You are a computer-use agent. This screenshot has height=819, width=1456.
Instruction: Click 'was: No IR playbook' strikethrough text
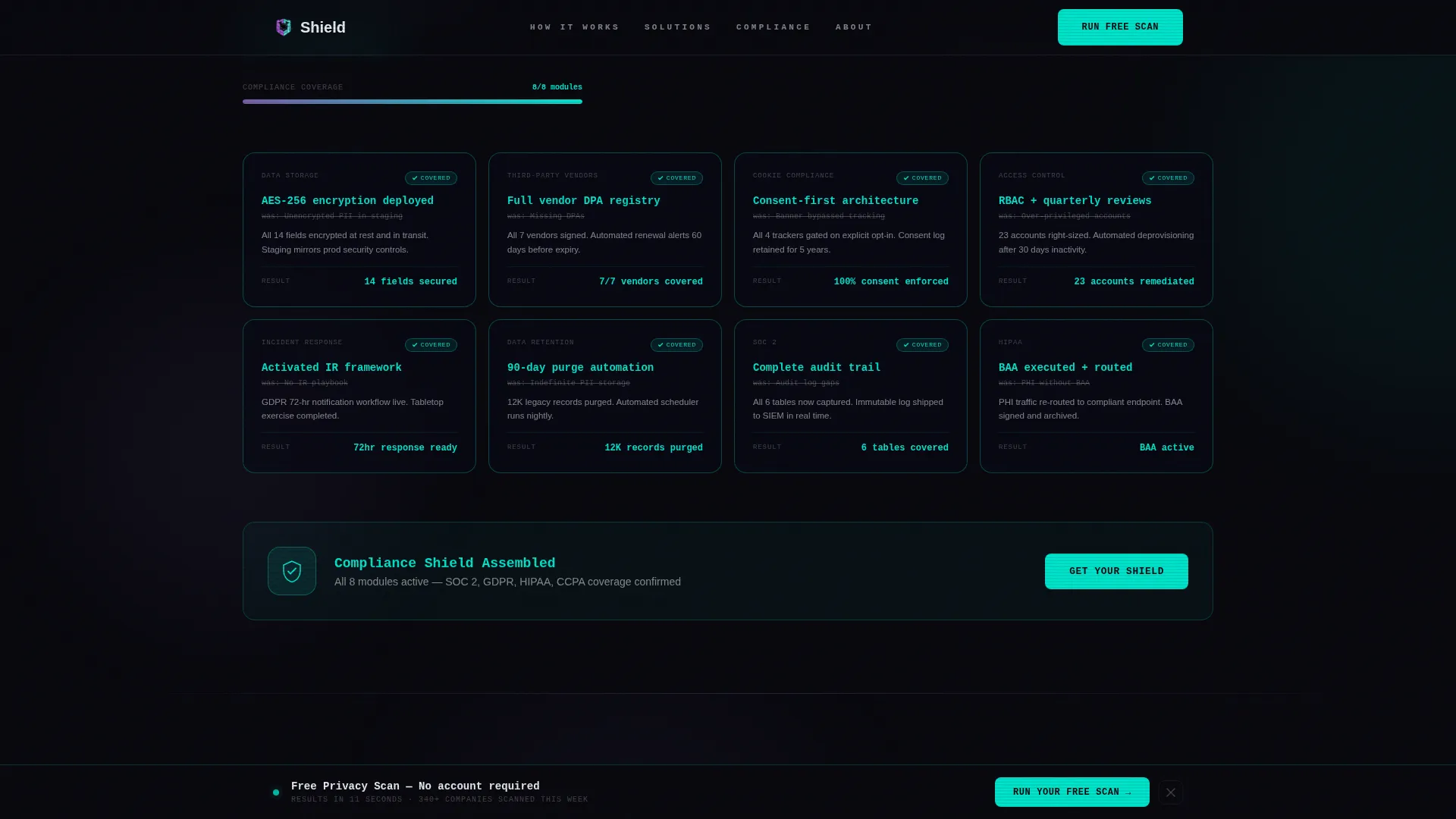pos(305,383)
